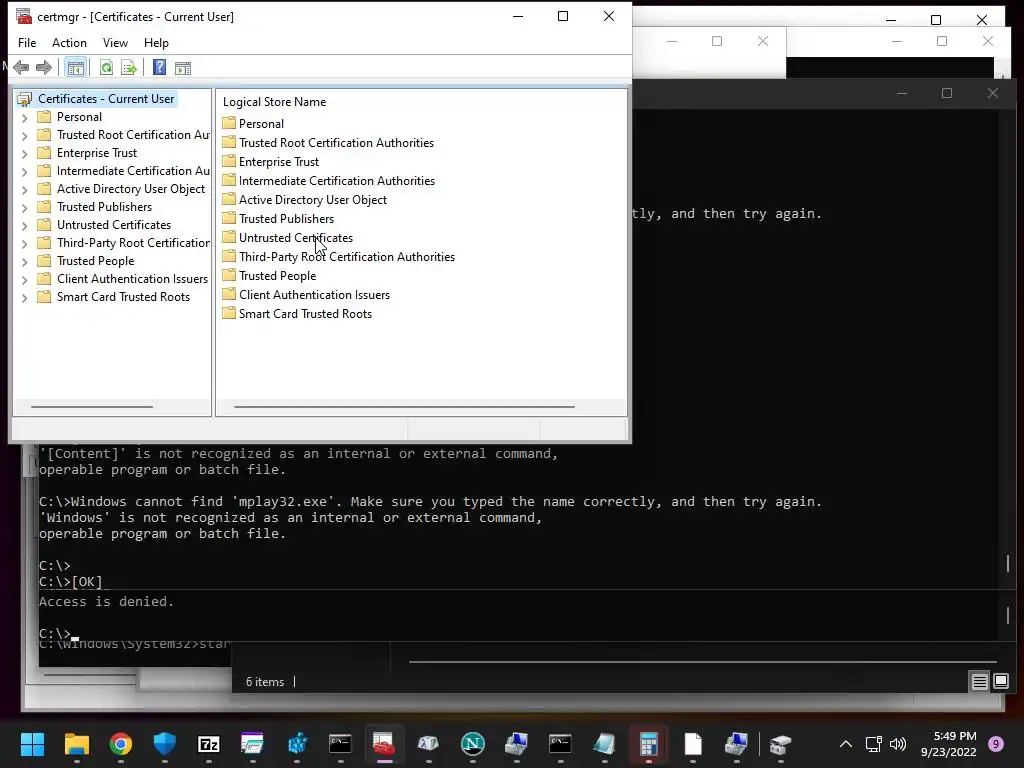Open the clock showing 5:49 PM

949,744
